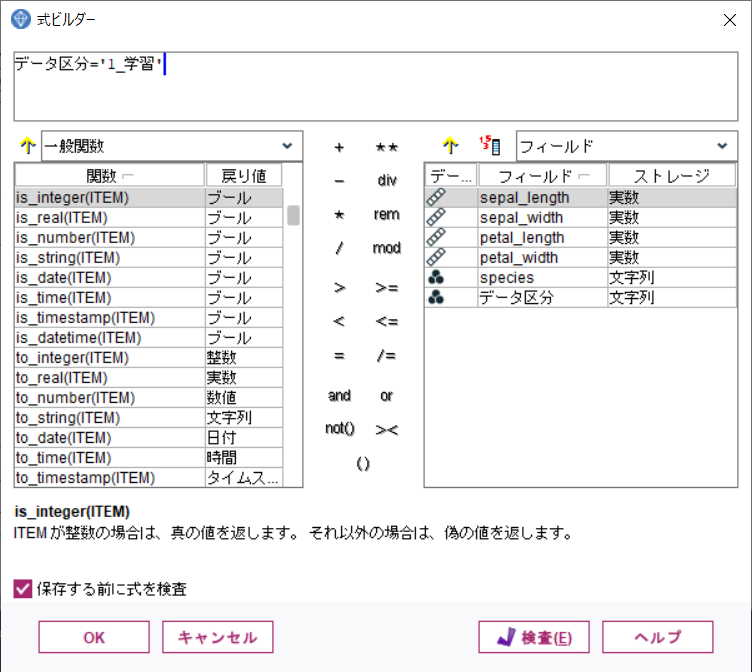Select the species field name
This screenshot has width=752, height=672.
click(507, 278)
